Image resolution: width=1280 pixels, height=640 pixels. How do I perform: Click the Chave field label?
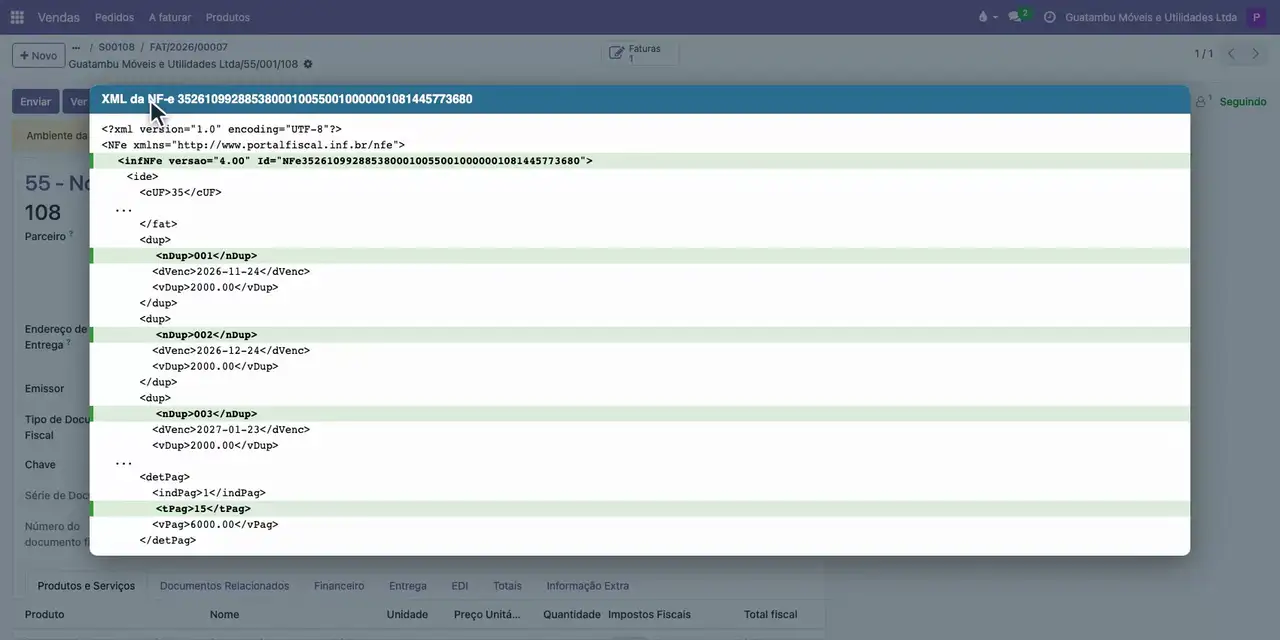point(40,464)
